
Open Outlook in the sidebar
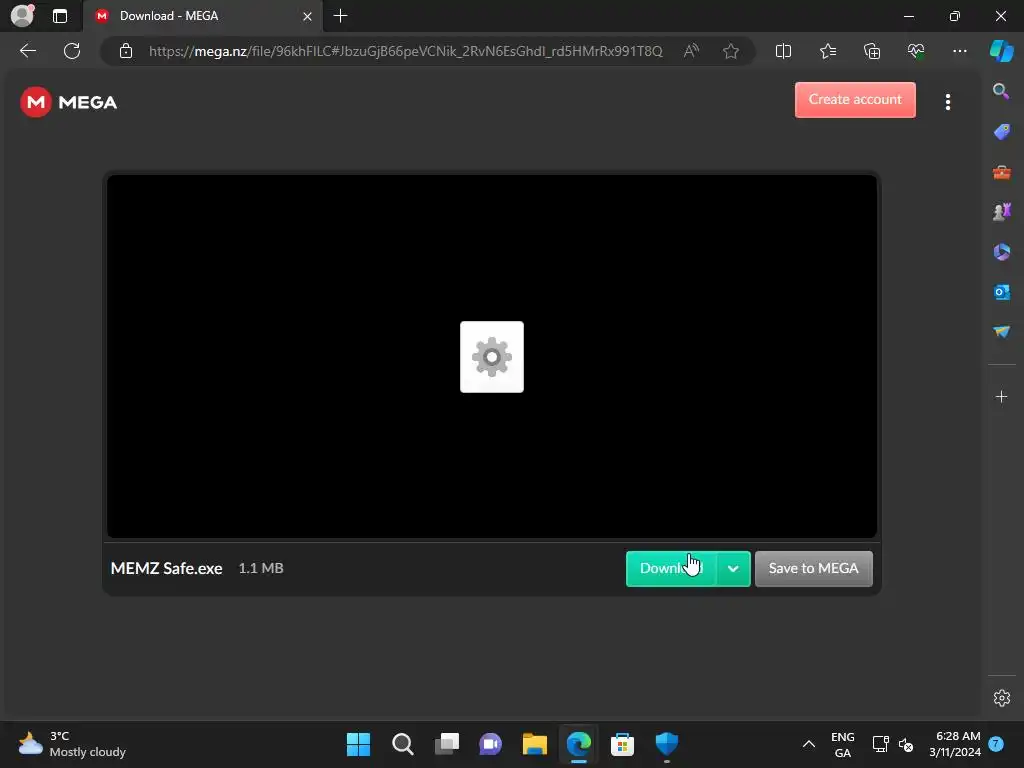coord(1001,292)
